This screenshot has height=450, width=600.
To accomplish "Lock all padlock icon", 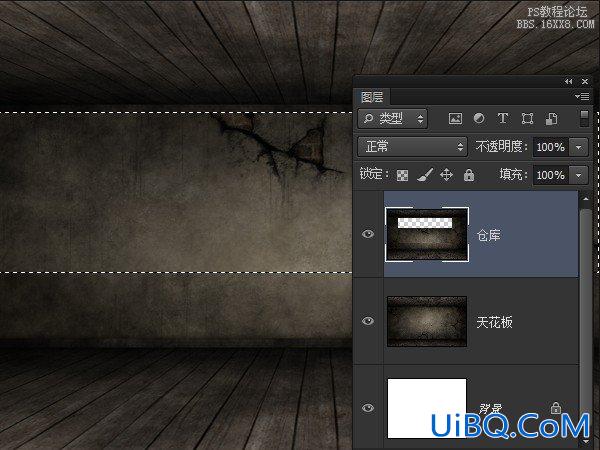I will pyautogui.click(x=469, y=175).
